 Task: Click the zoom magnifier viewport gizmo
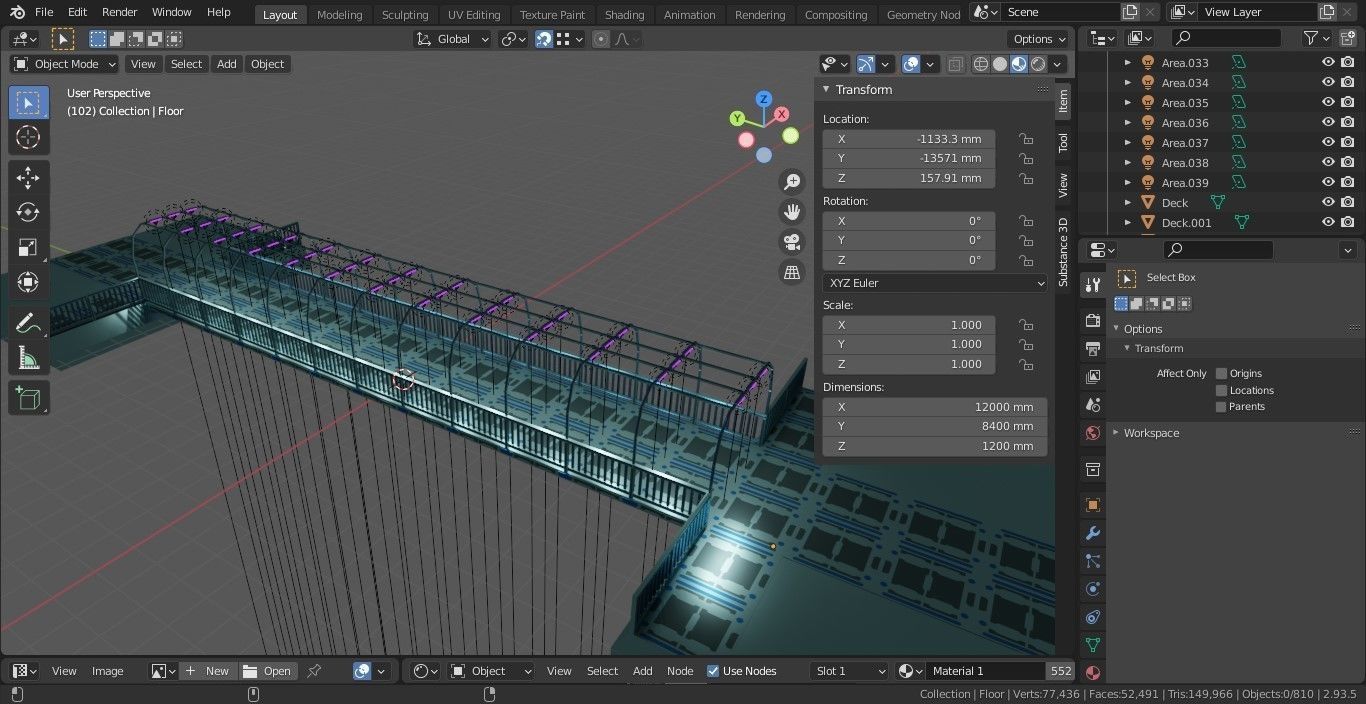(792, 182)
